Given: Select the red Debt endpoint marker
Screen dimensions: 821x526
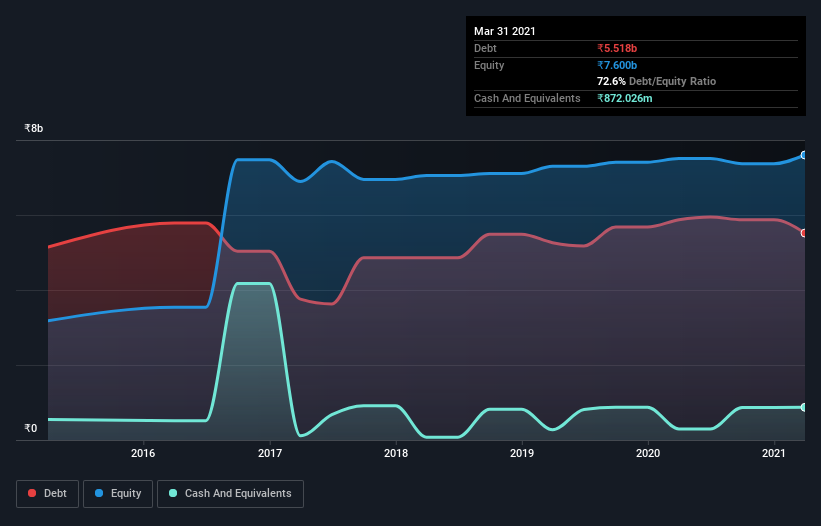Looking at the screenshot, I should [x=804, y=233].
